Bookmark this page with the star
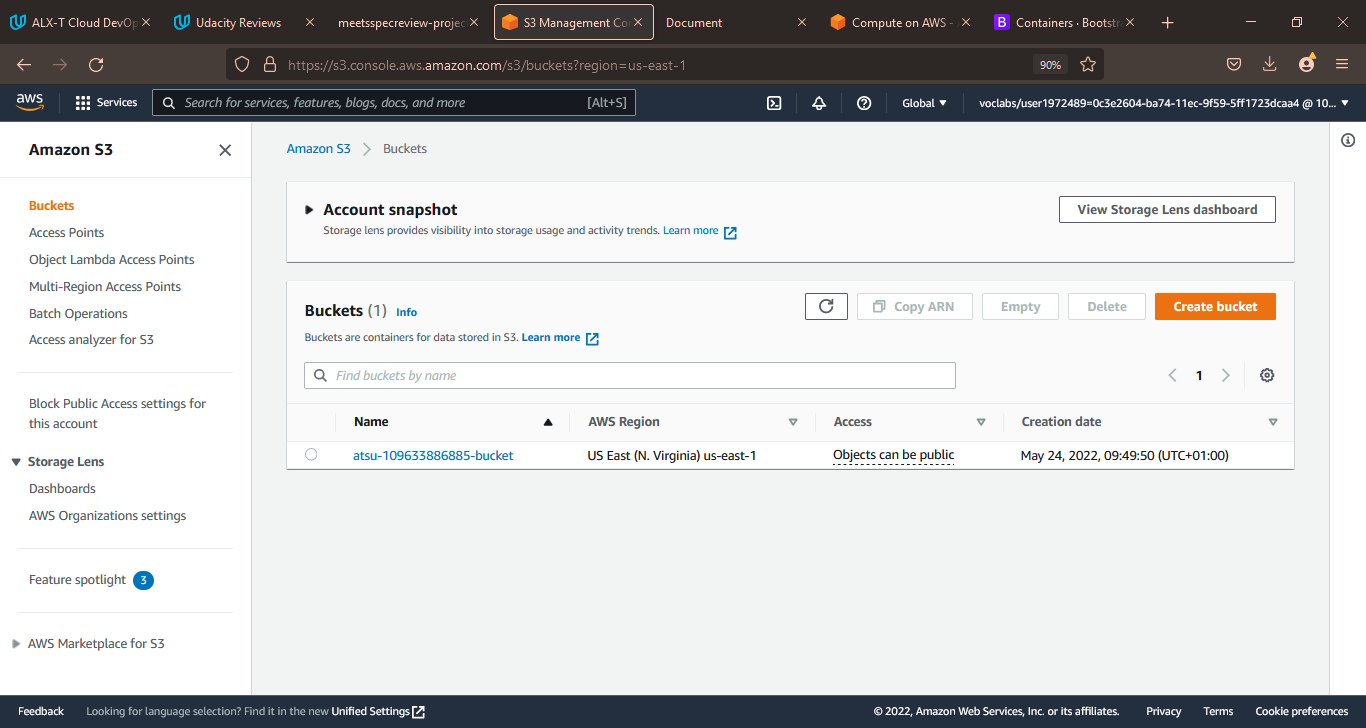The image size is (1366, 728). click(x=1088, y=64)
